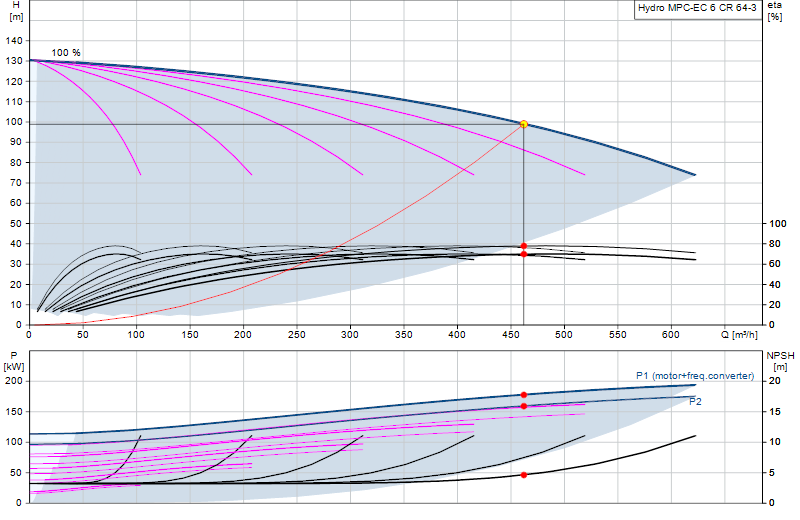This screenshot has height=520, width=800.
Task: Select the Q [m³/h] axis title
Action: click(739, 335)
